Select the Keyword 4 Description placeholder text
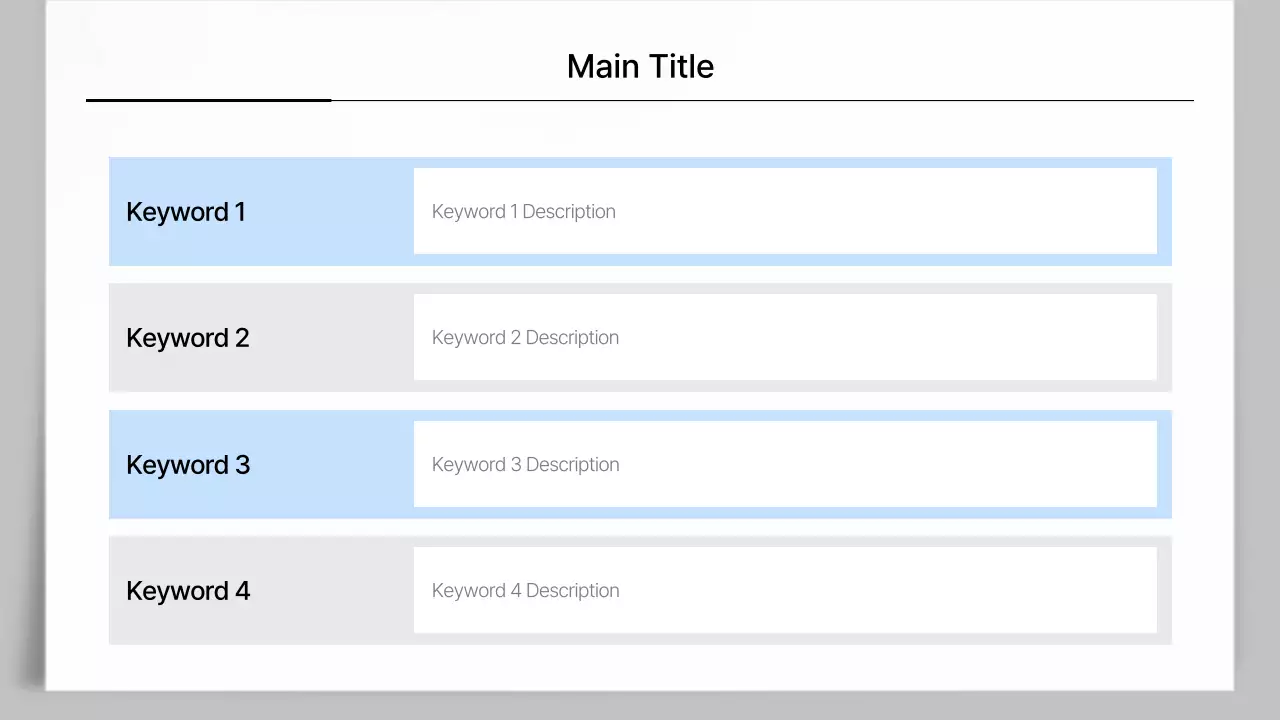Viewport: 1280px width, 720px height. click(526, 591)
